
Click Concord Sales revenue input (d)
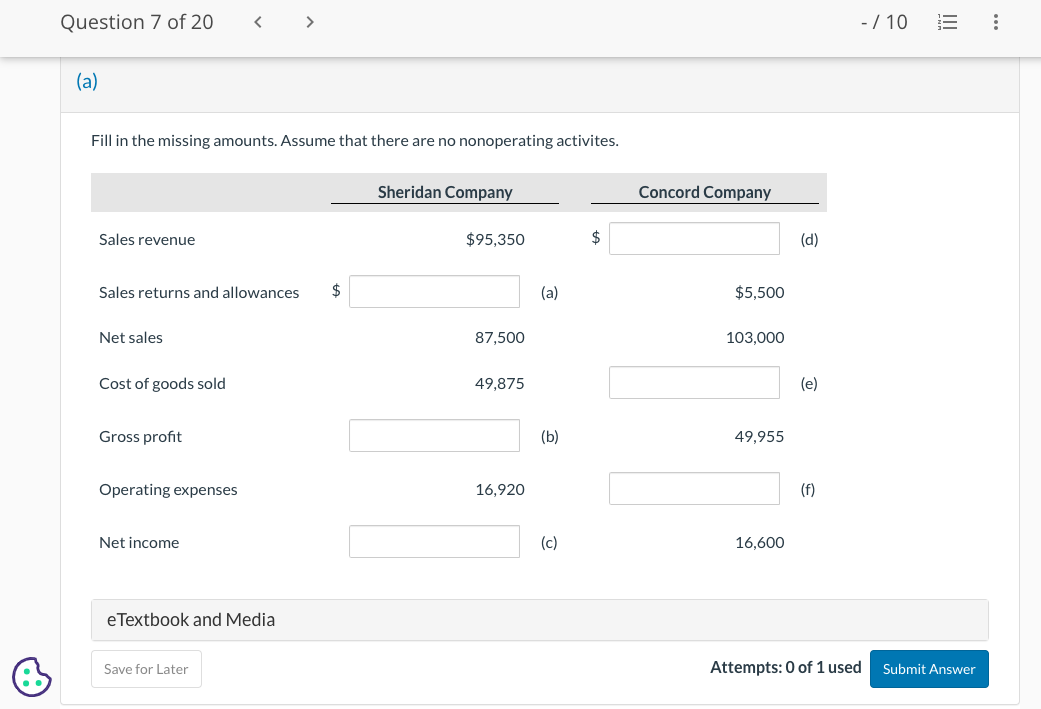tap(694, 238)
